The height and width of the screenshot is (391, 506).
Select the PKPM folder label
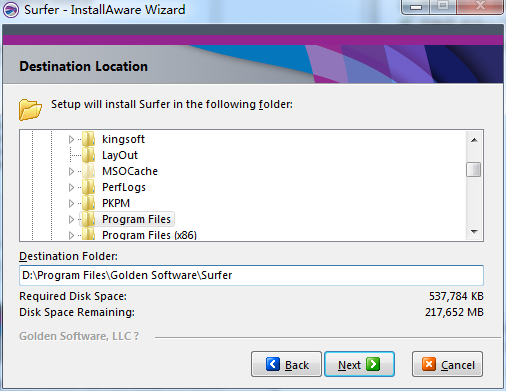coord(116,203)
